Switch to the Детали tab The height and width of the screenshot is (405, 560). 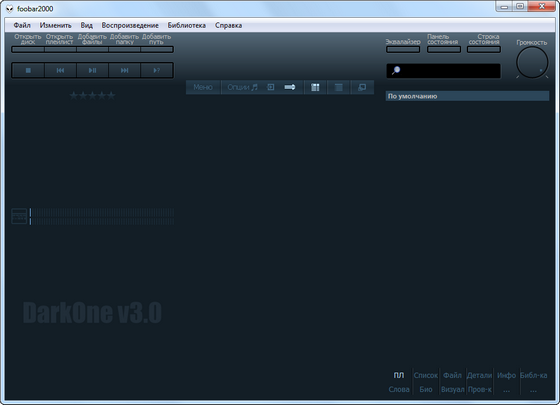coord(479,375)
